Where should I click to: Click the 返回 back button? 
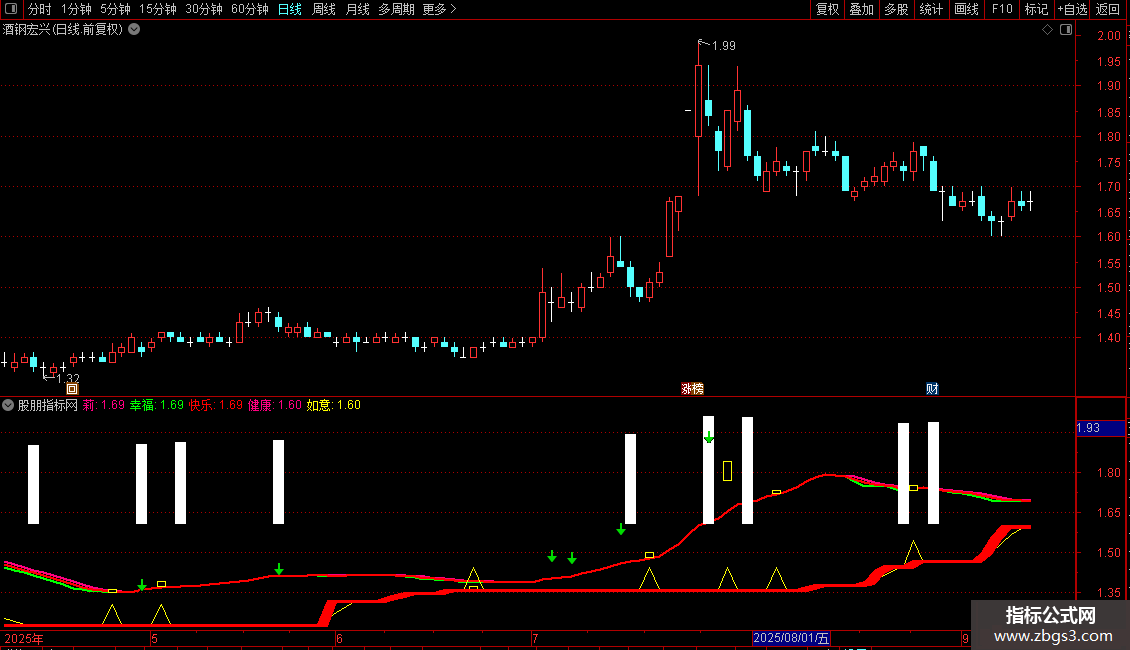1108,9
